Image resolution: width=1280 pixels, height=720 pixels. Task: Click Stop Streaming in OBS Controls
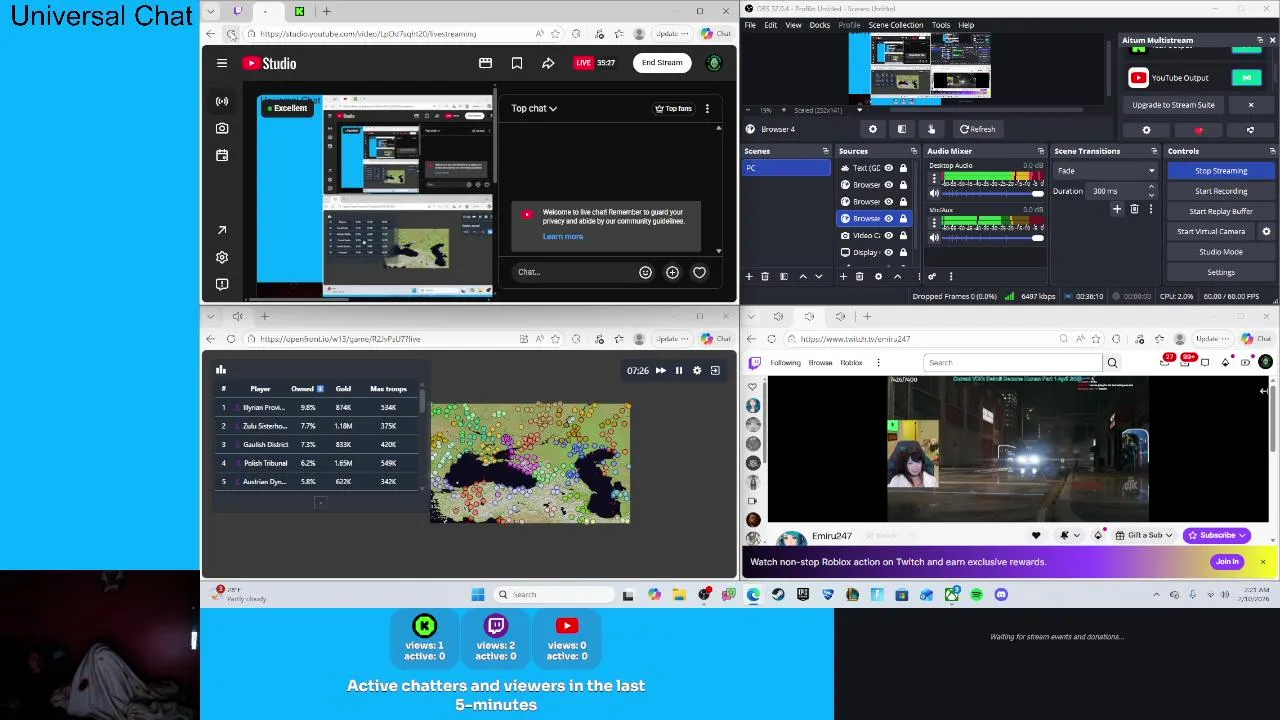coord(1221,171)
